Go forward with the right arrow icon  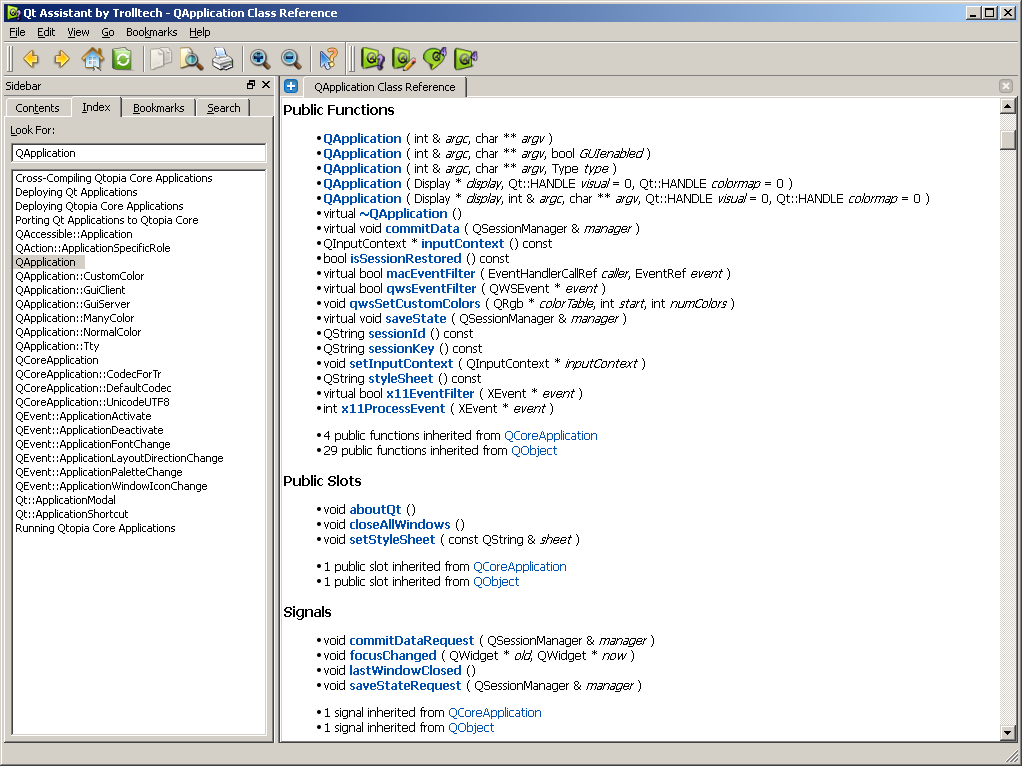pos(62,59)
